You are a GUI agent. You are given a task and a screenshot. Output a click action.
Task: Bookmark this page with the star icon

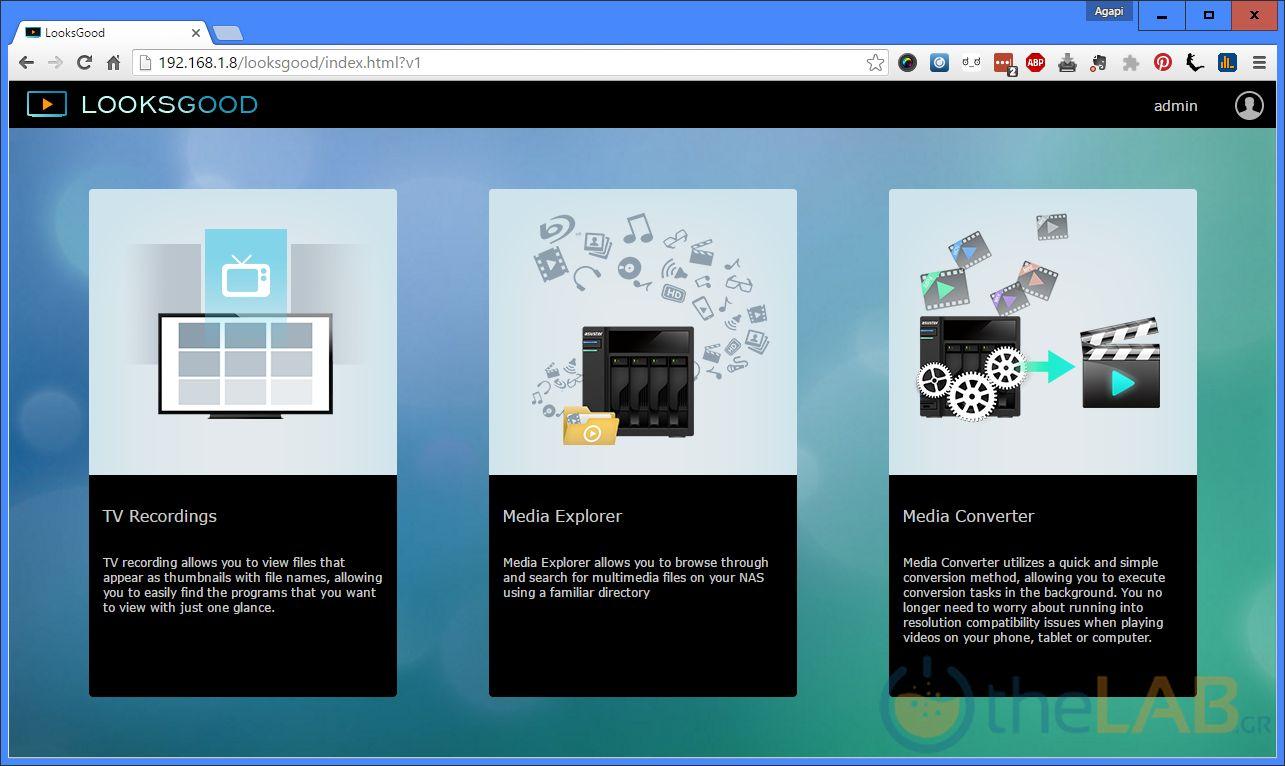click(x=875, y=63)
